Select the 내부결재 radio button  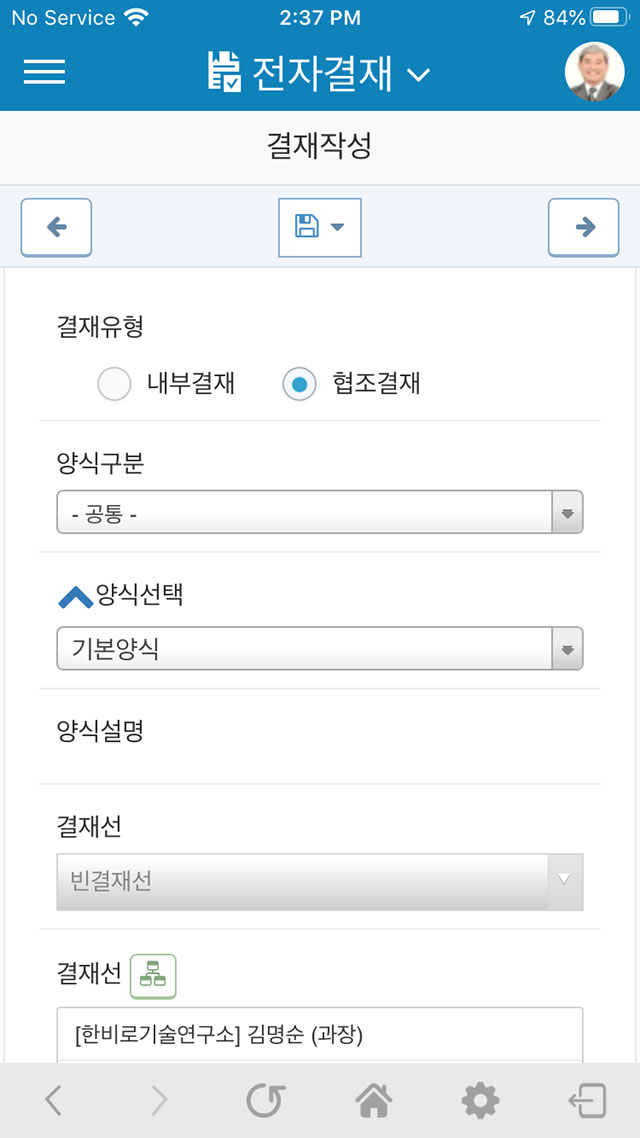tap(114, 384)
